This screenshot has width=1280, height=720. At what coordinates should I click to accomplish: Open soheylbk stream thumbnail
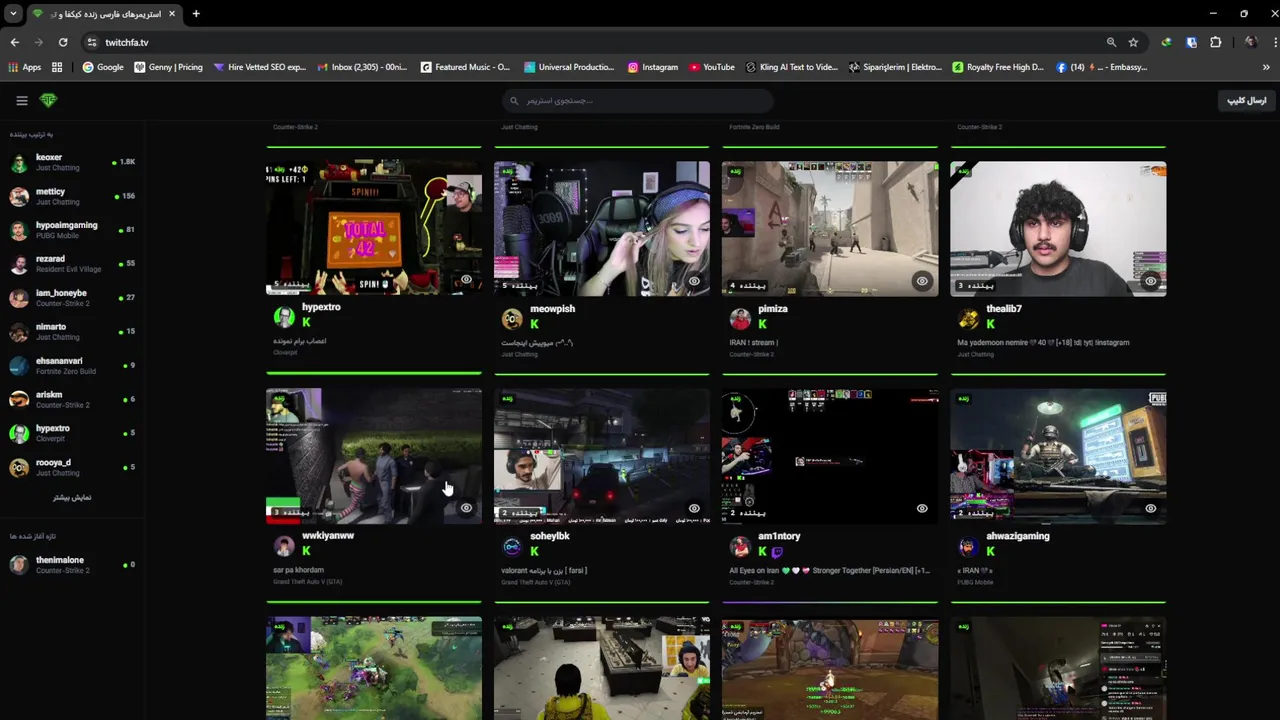602,456
